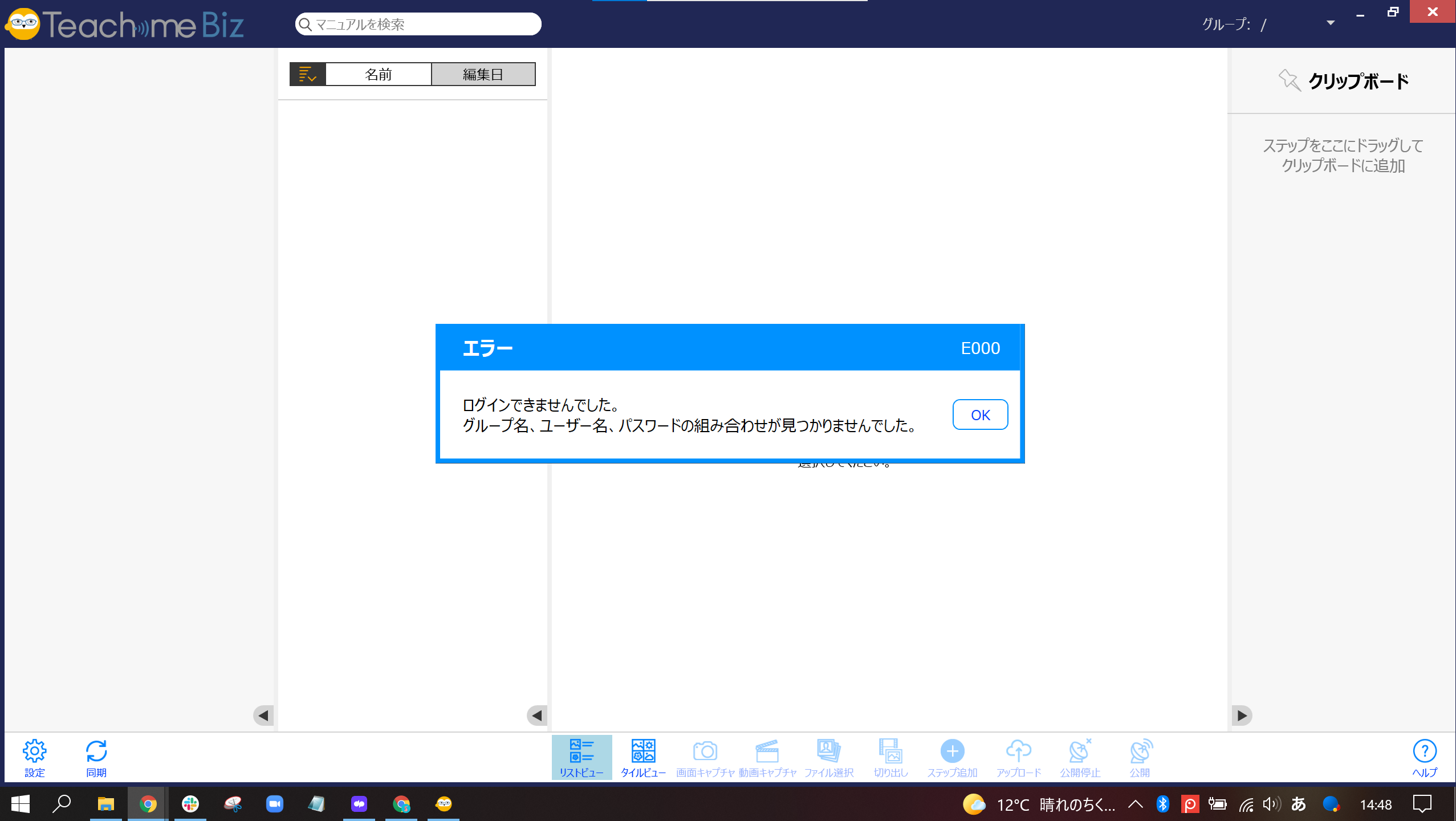Viewport: 1456px width, 821px height.
Task: Change sort order with the sort icon
Action: tap(307, 74)
